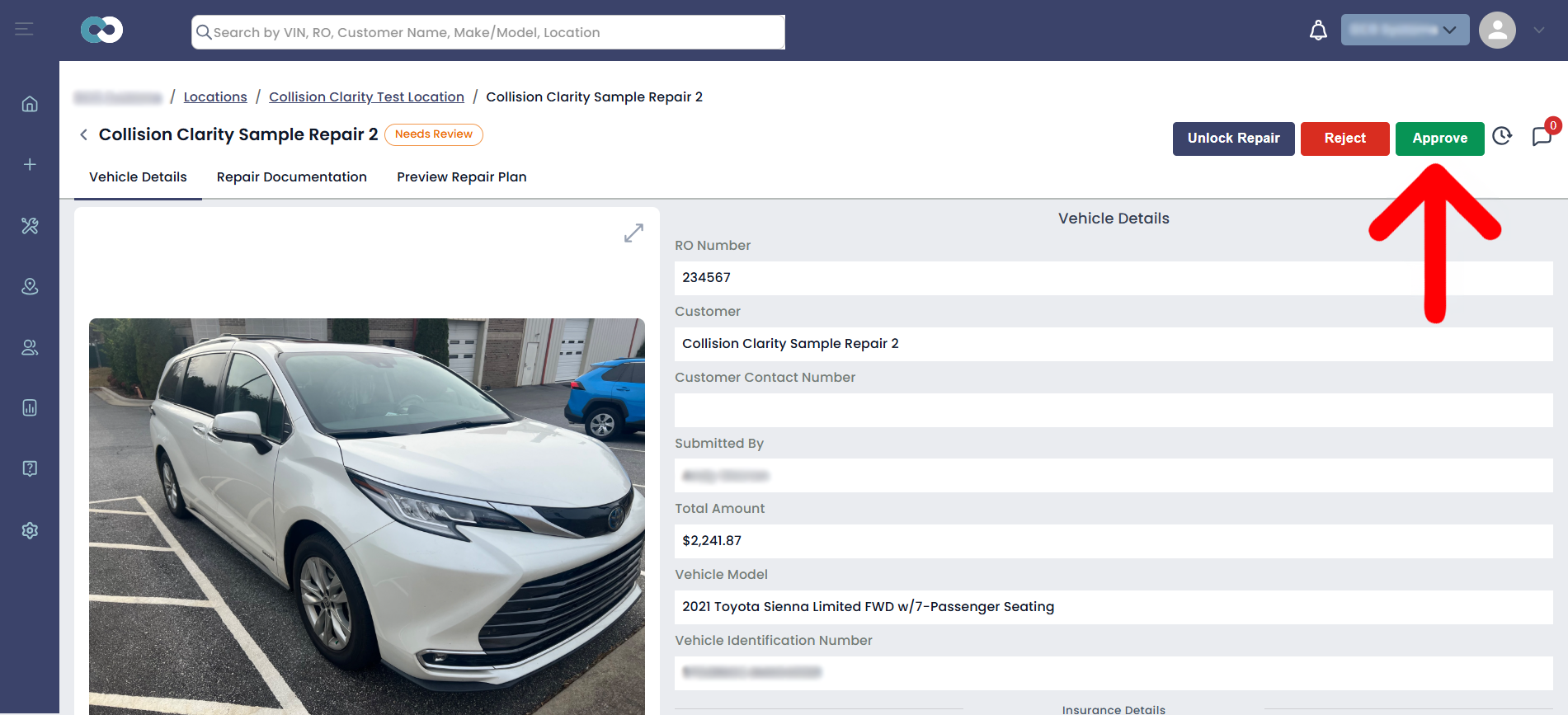Open the reports chart icon in sidebar

(30, 407)
